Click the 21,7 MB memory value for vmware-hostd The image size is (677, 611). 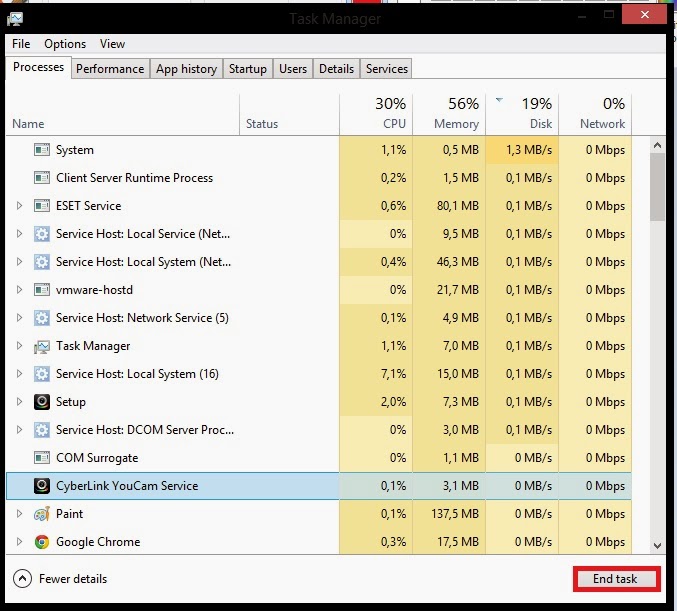point(458,290)
